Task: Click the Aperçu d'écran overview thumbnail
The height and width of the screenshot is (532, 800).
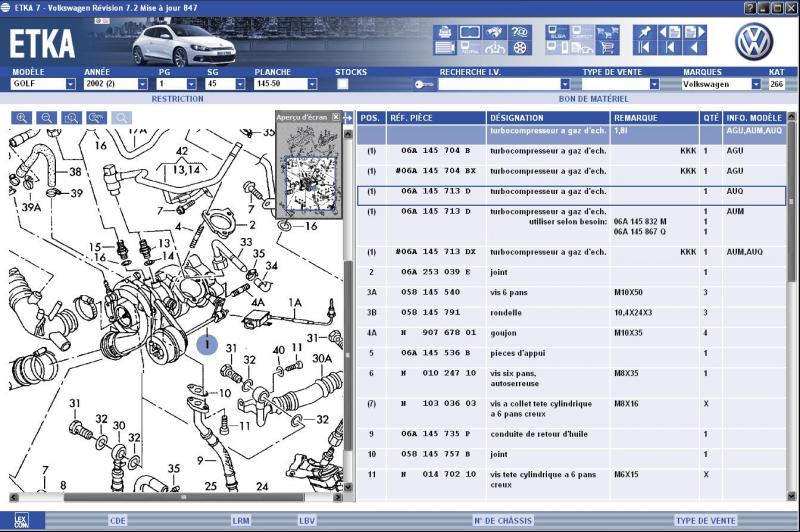Action: pyautogui.click(x=310, y=170)
